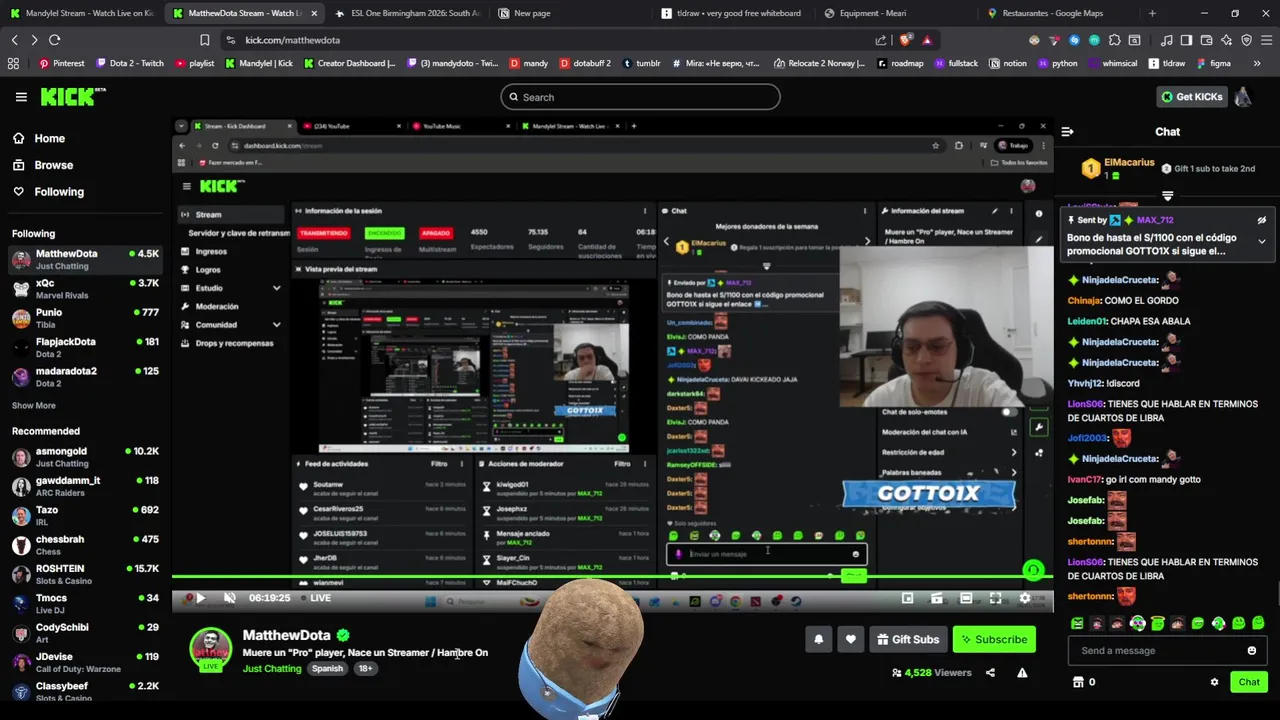Open Brave Leo AI sparkle icon

(x=1227, y=40)
